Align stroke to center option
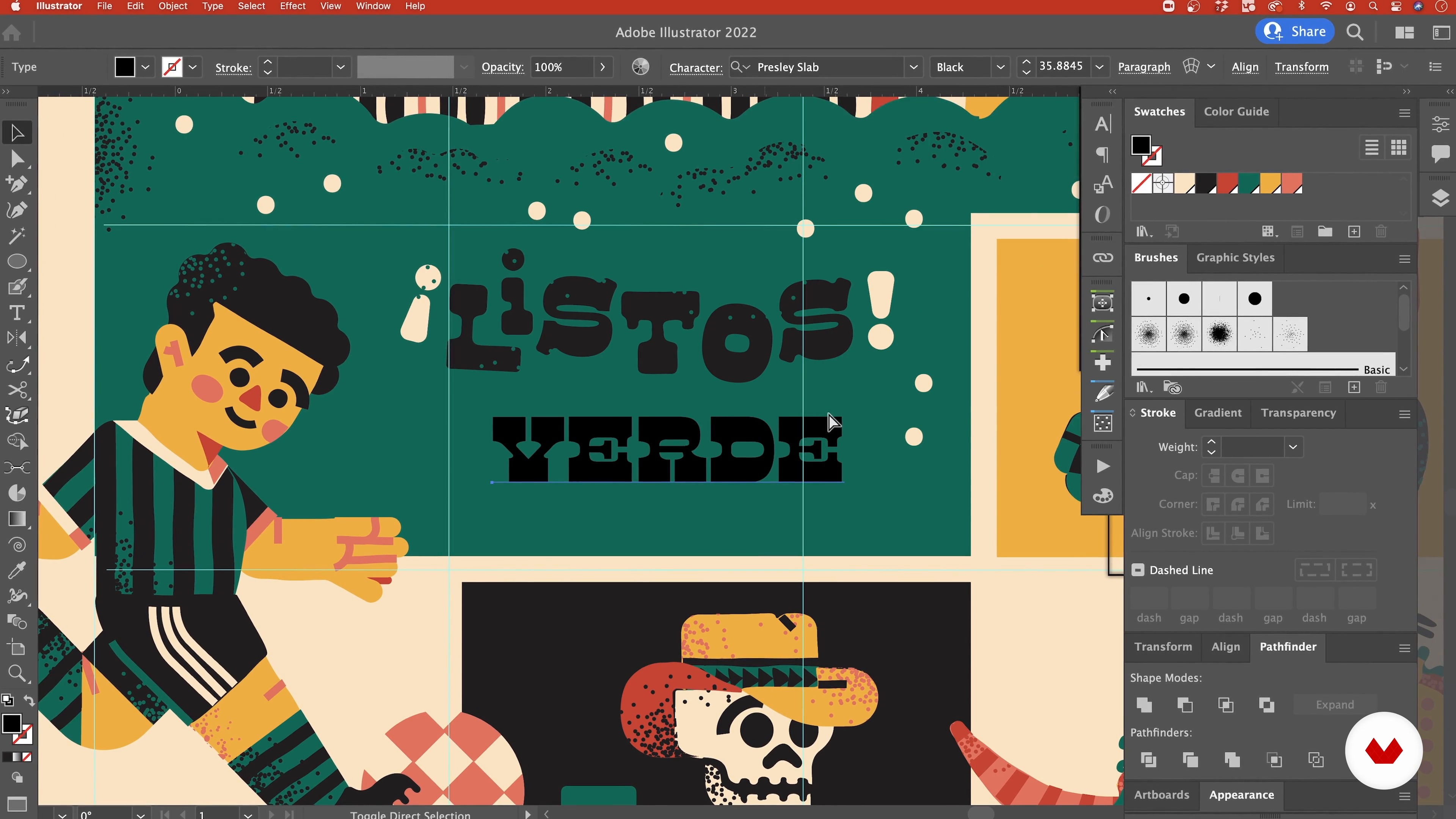Image resolution: width=1456 pixels, height=819 pixels. click(1213, 533)
